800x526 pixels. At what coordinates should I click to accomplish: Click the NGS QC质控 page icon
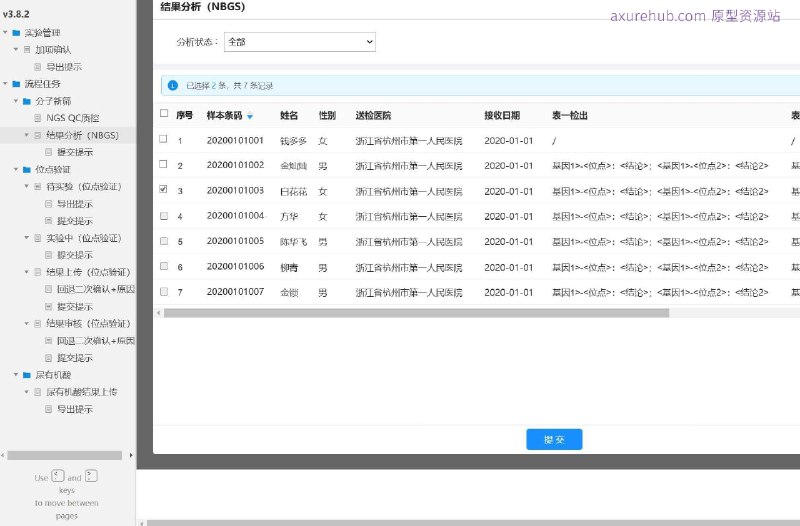38,118
